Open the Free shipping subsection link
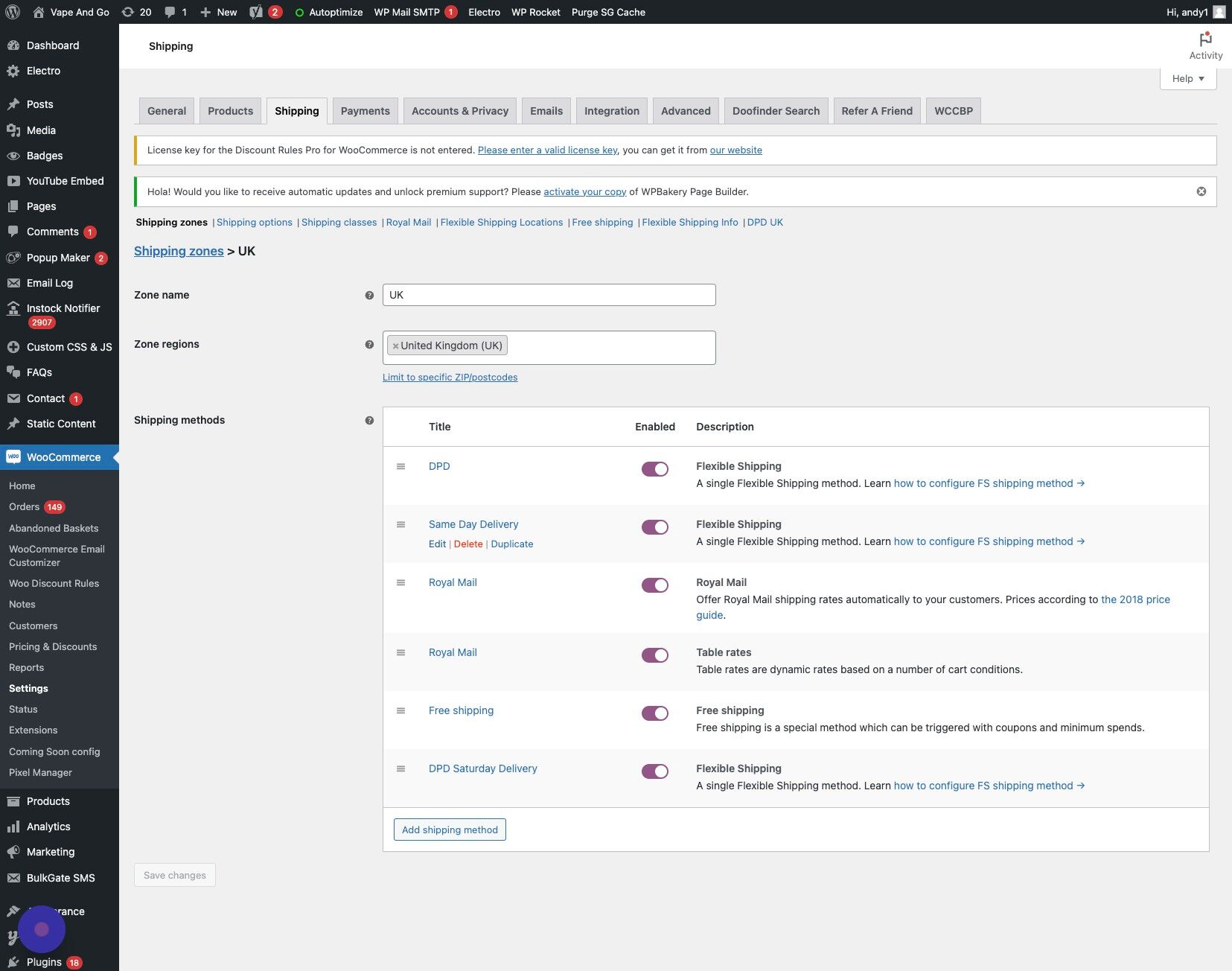The image size is (1232, 971). coord(602,223)
